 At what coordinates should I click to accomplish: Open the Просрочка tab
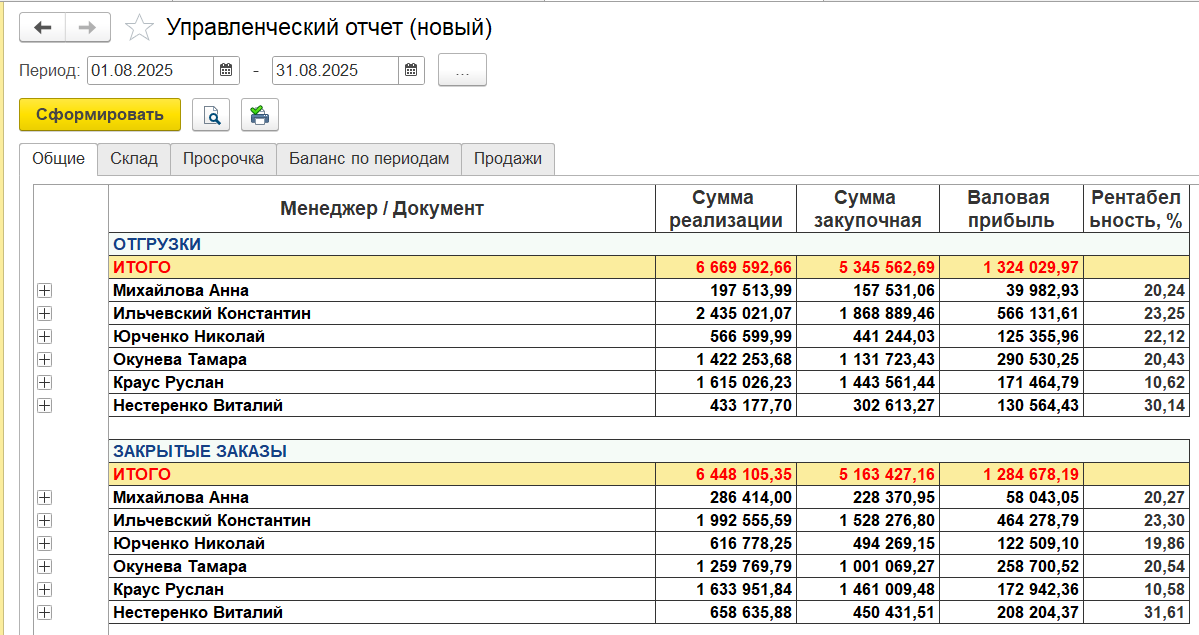223,159
